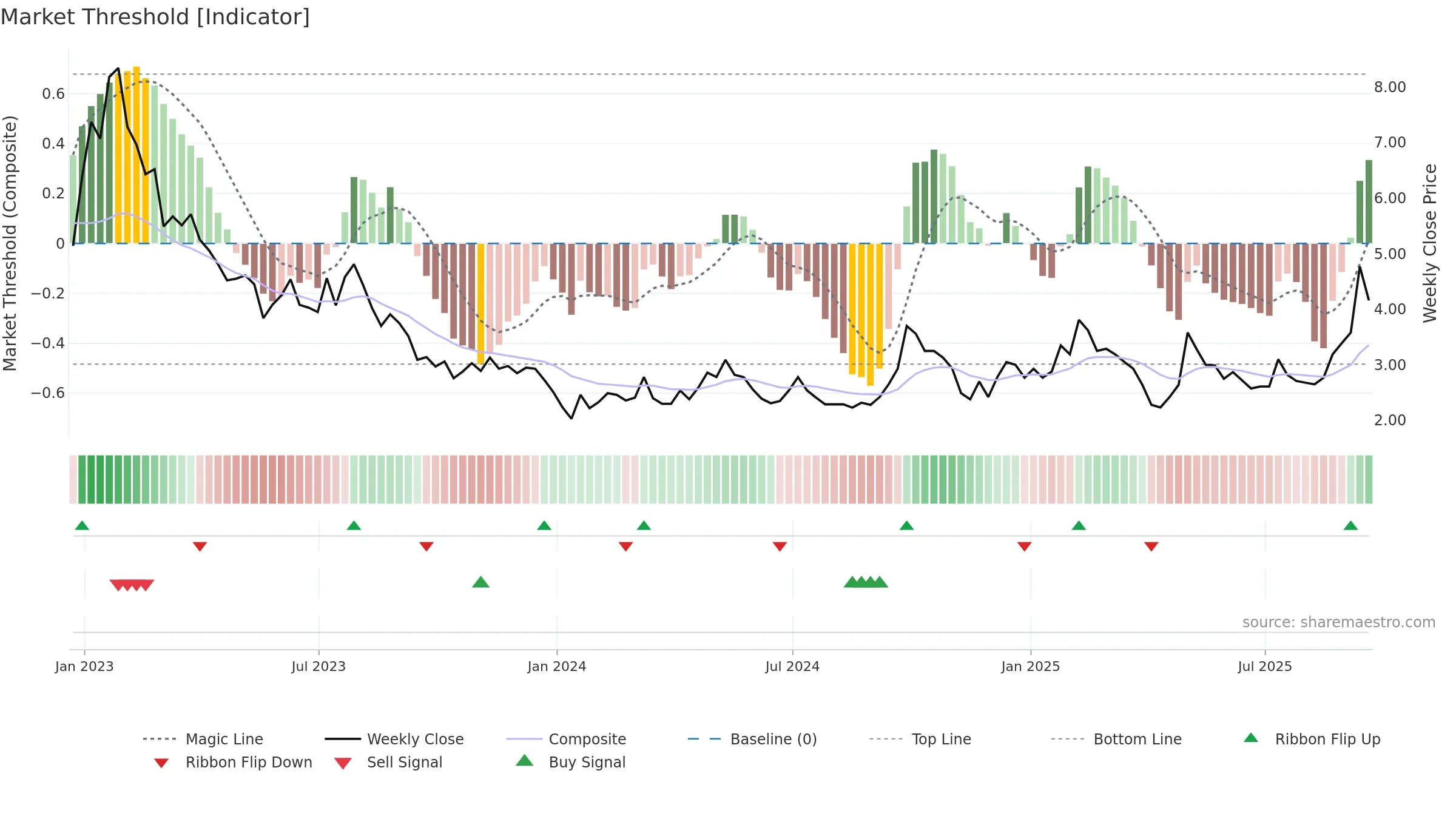Viewport: 1456px width, 819px height.
Task: Click the Jul 2024 x-axis label
Action: pos(792,666)
